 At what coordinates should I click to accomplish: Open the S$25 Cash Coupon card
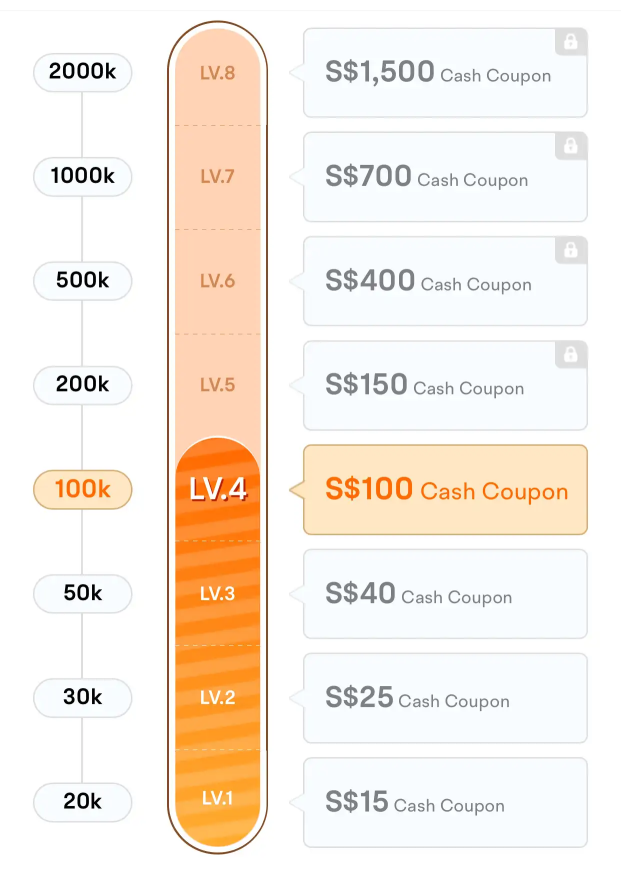pos(445,698)
